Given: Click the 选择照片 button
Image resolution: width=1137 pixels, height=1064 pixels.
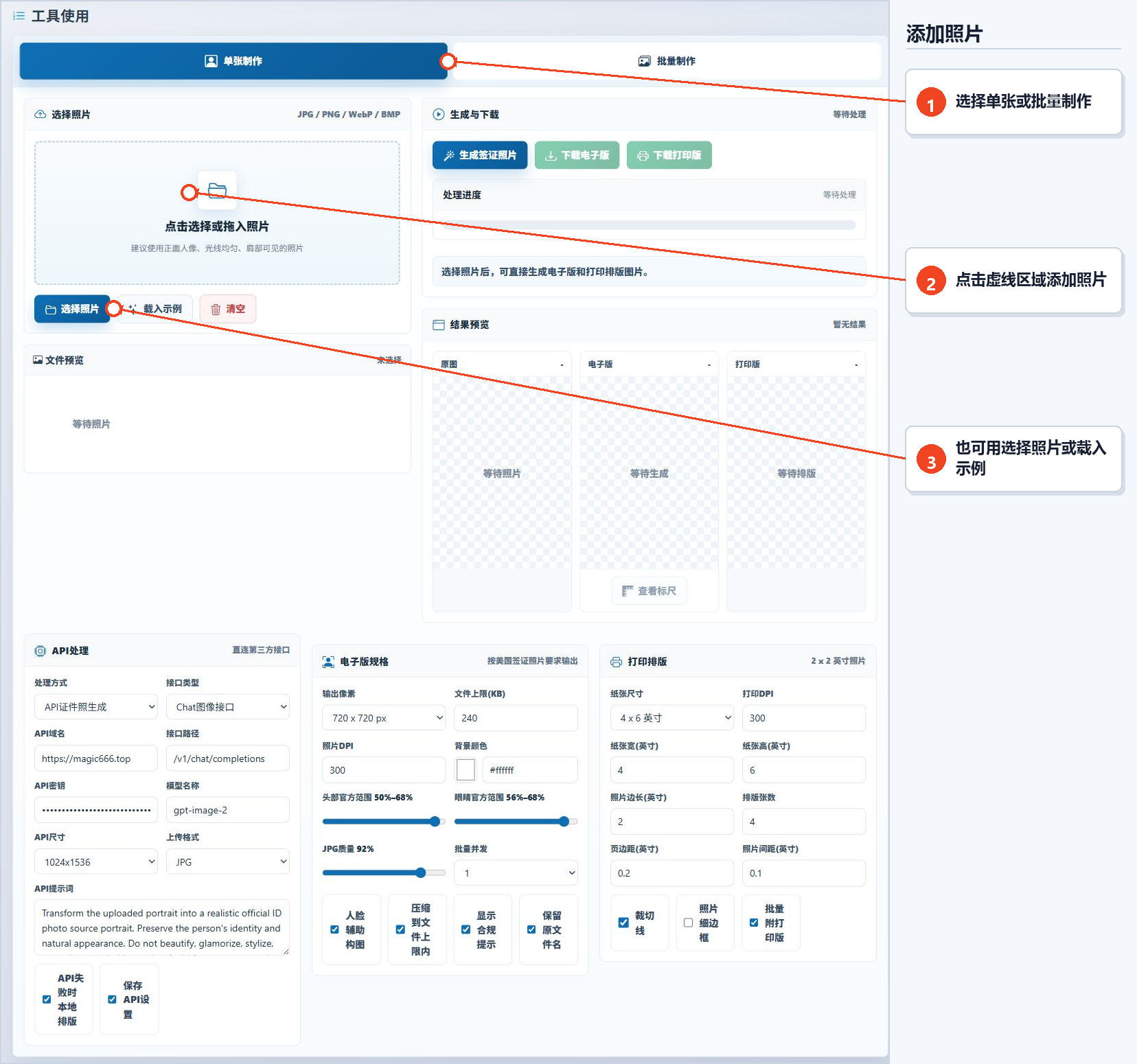Looking at the screenshot, I should [72, 309].
